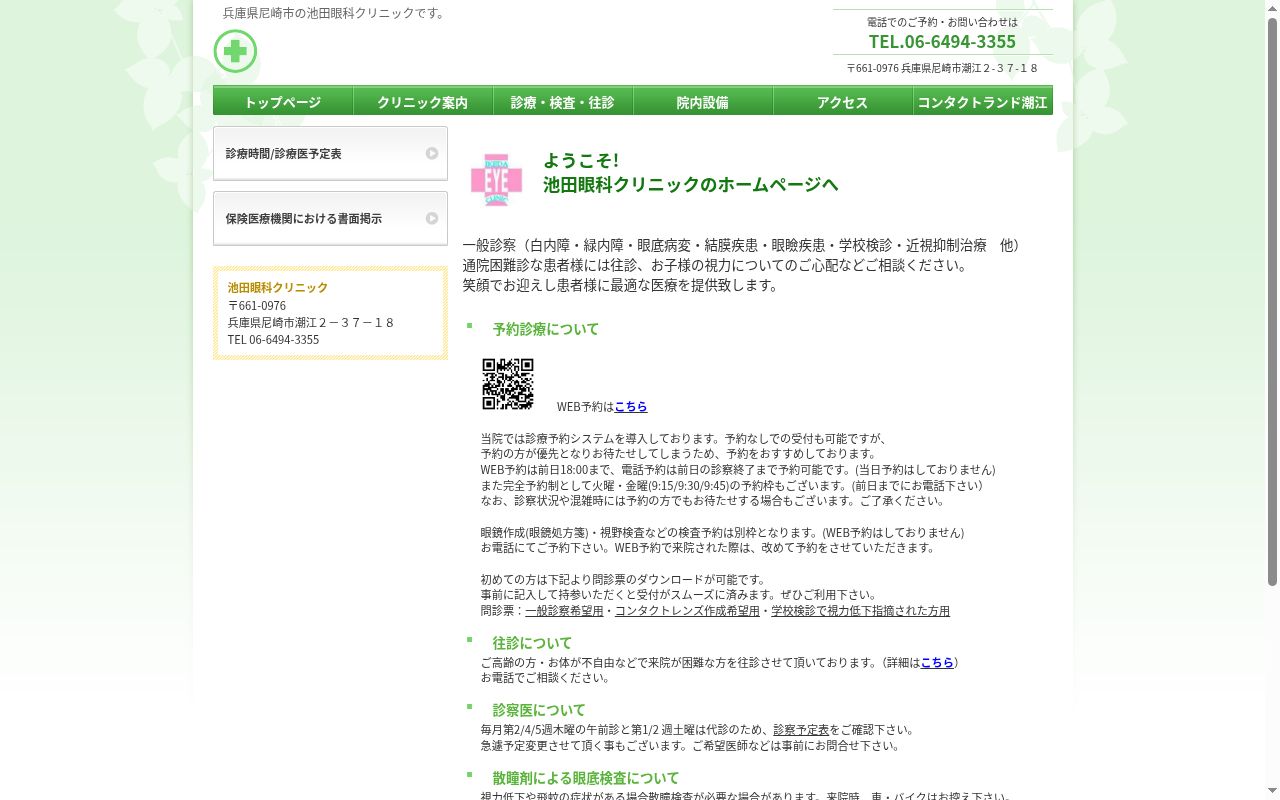Click the page's vertical scrollbar thumb
Screen dimensions: 1280x800
pyautogui.click(x=1272, y=302)
